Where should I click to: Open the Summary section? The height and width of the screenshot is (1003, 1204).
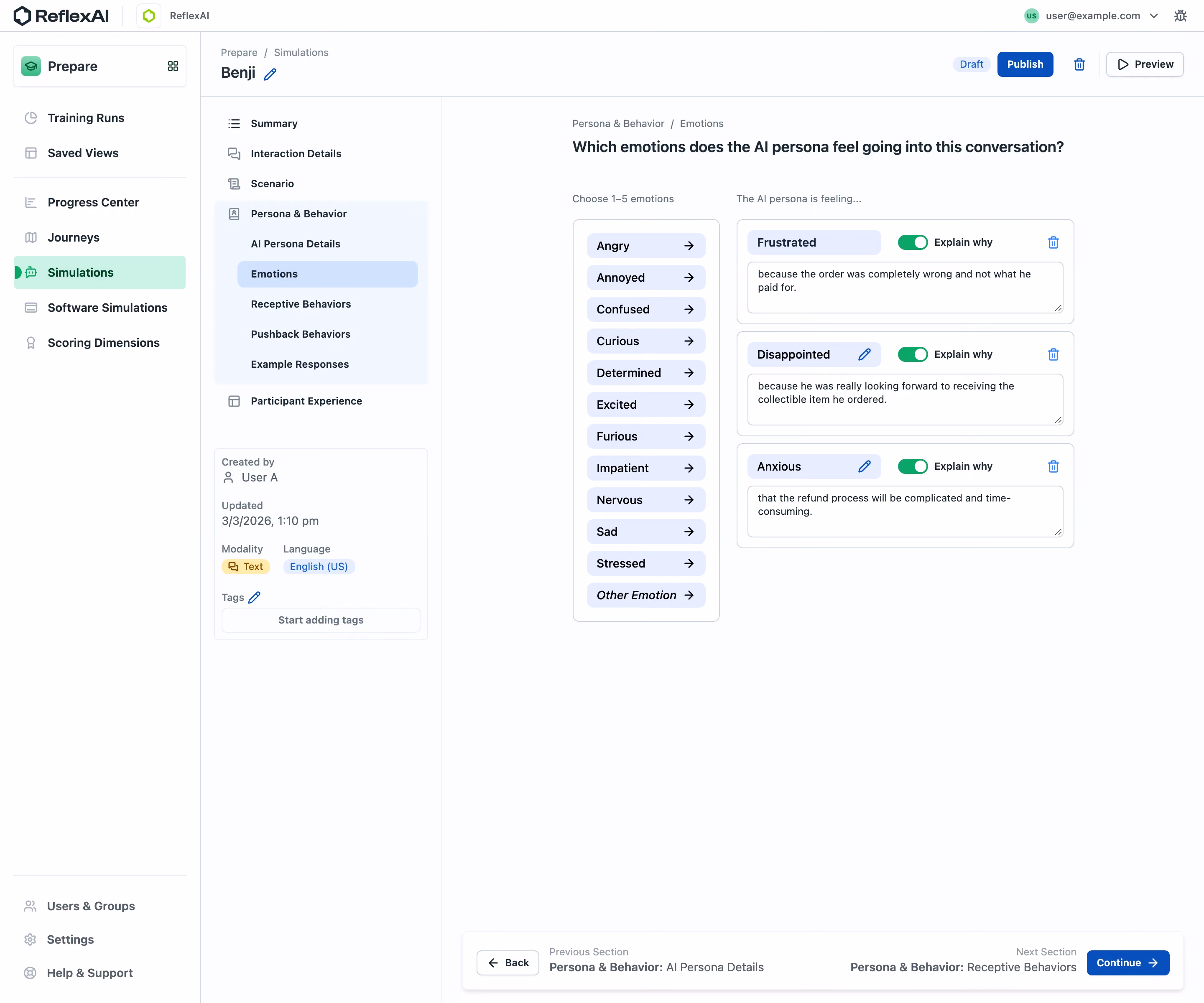point(321,123)
